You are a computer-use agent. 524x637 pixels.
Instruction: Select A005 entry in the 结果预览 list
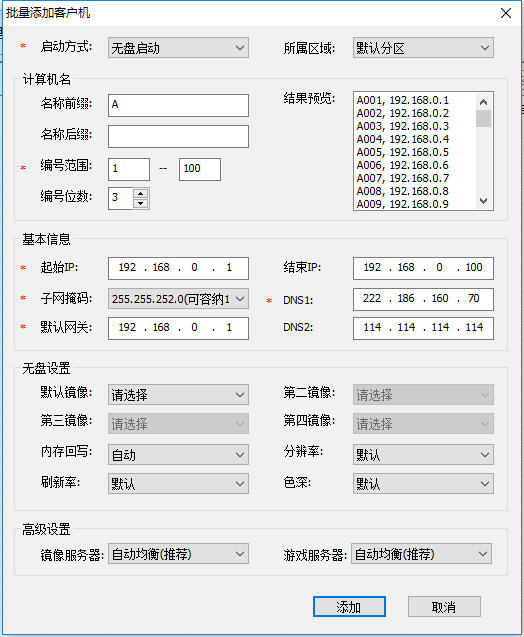403,152
